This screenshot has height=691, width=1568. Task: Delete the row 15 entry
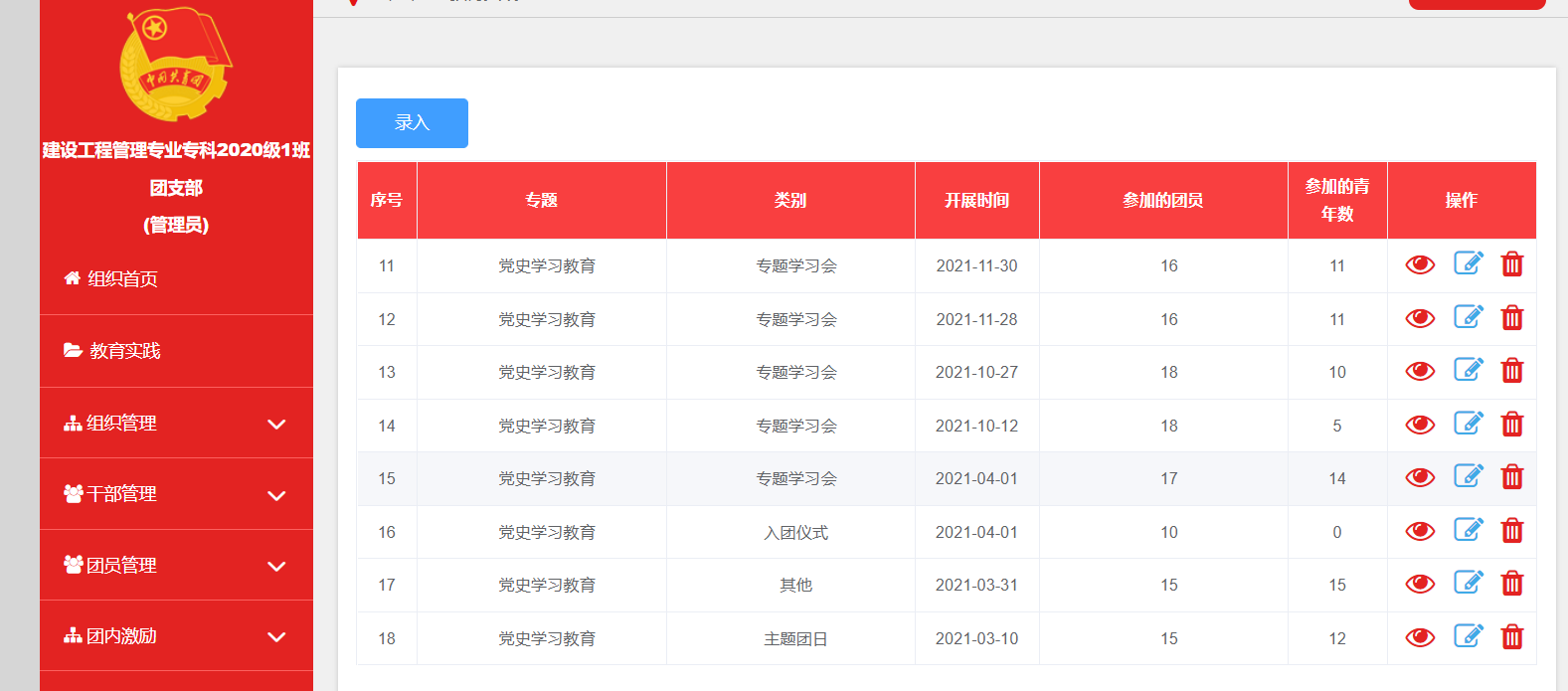click(x=1511, y=477)
